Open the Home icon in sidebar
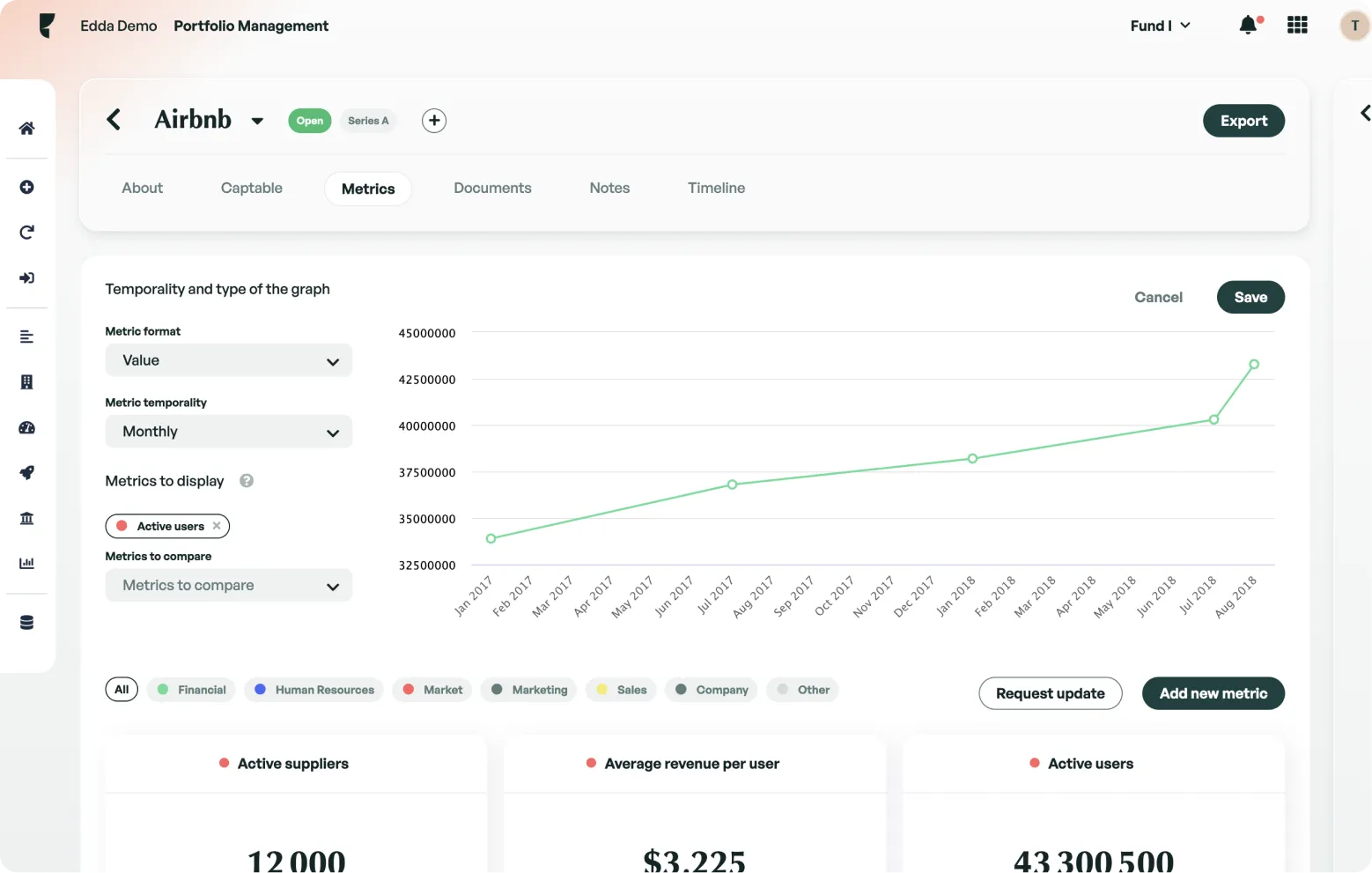This screenshot has width=1372, height=873. tap(26, 127)
